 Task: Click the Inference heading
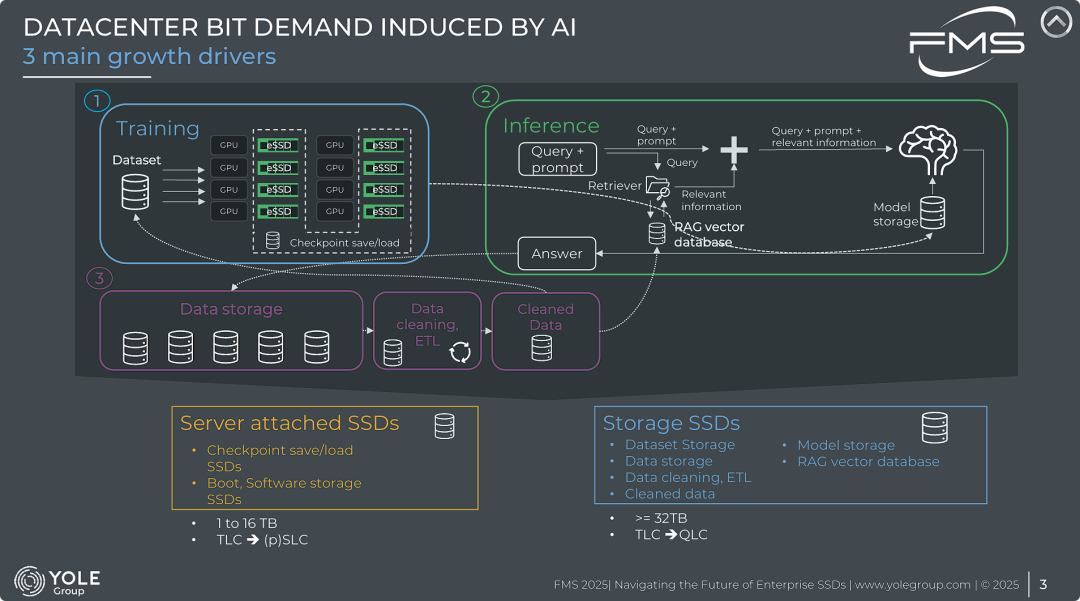tap(551, 125)
